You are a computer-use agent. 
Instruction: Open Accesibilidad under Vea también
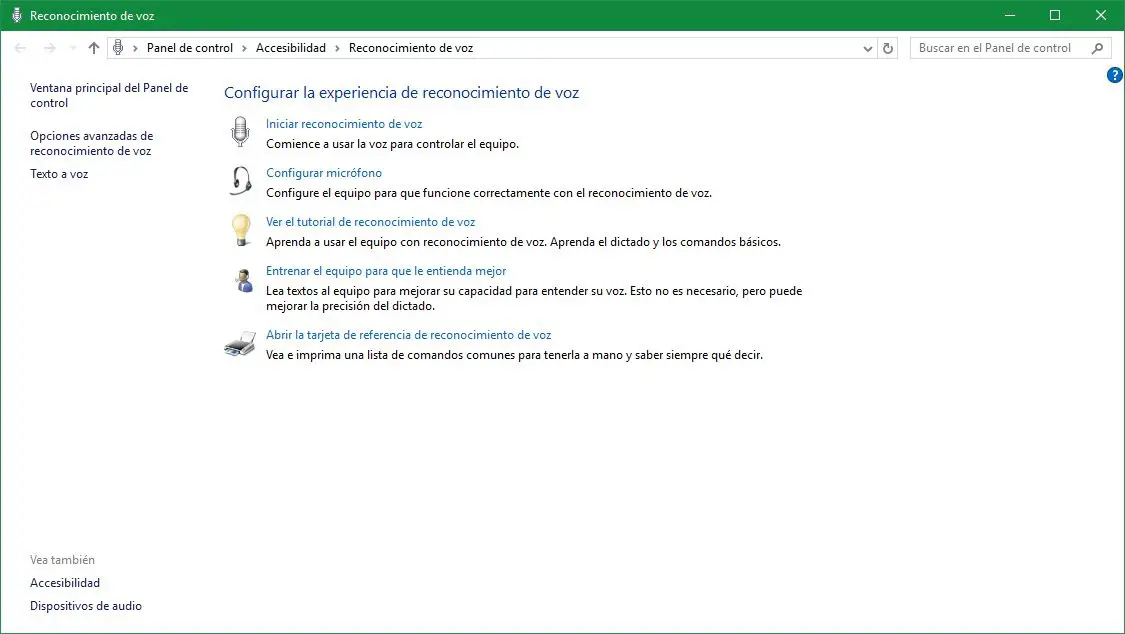65,583
